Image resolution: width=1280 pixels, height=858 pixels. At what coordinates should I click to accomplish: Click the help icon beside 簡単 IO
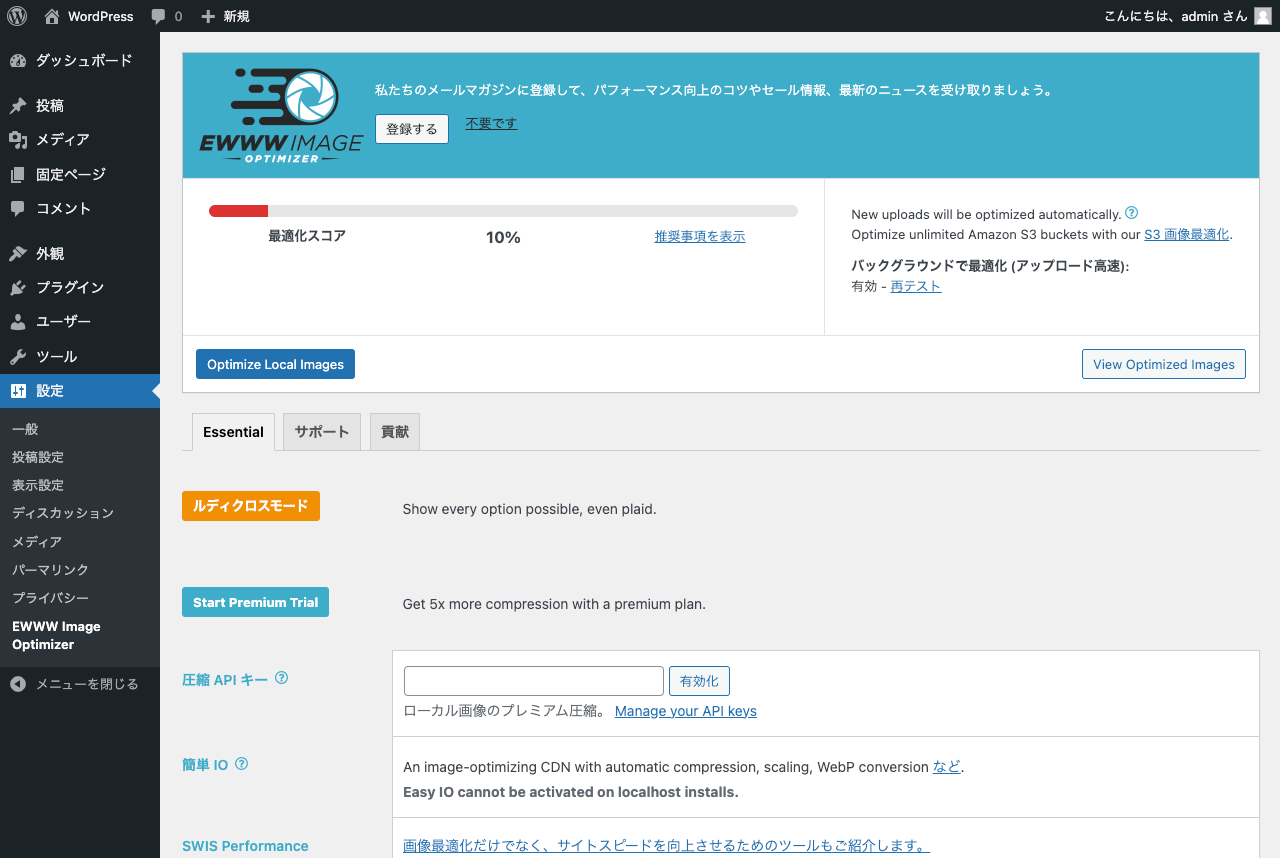coord(241,764)
